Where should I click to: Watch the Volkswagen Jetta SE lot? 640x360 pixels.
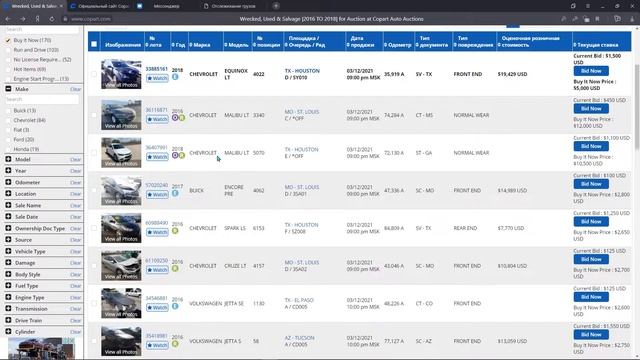[157, 307]
